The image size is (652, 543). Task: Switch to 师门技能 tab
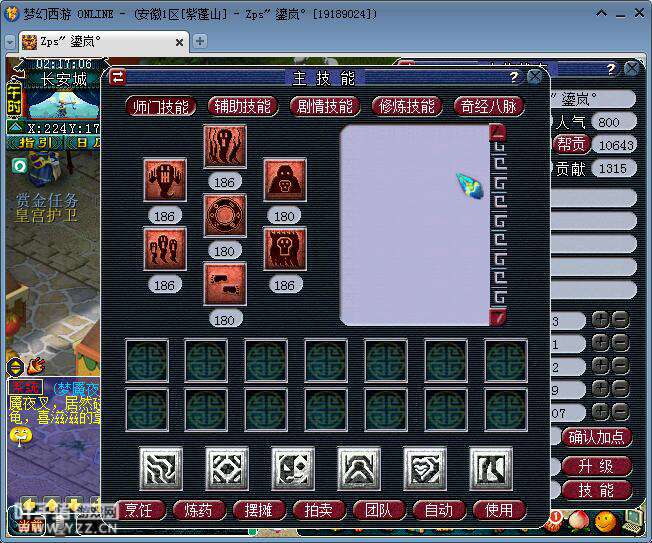point(161,107)
